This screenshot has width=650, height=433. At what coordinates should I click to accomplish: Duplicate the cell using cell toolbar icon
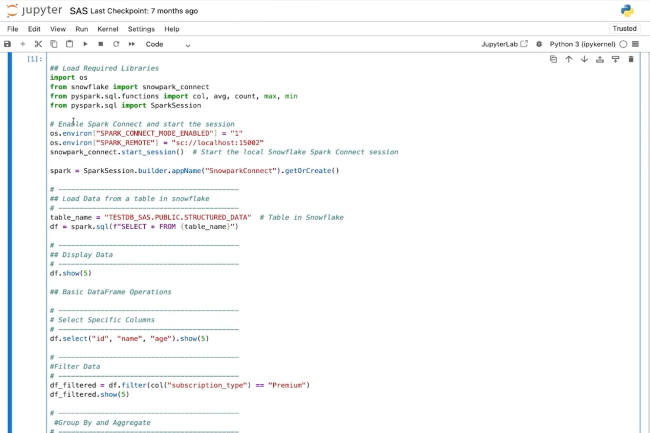553,59
